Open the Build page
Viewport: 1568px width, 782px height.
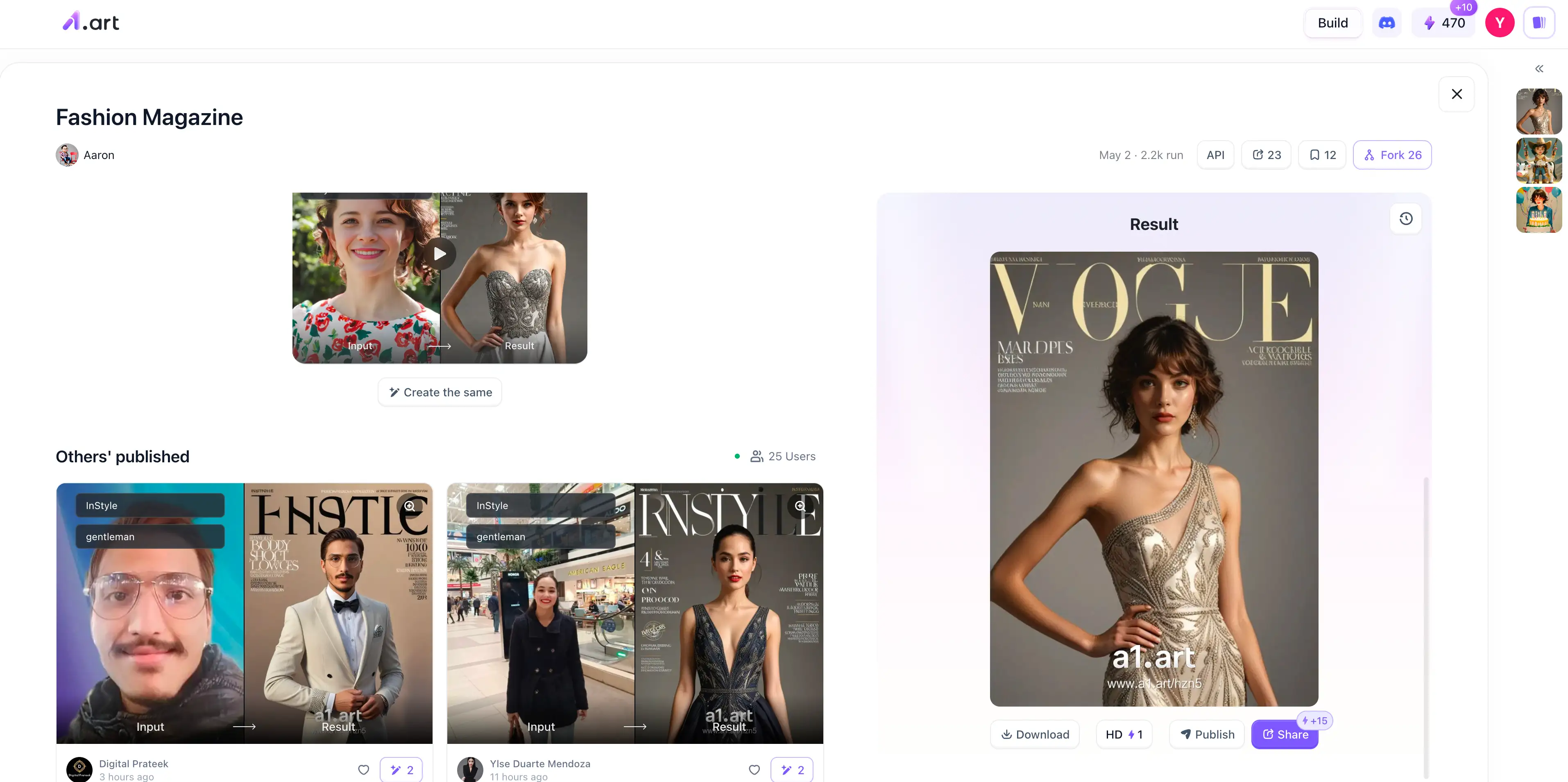[x=1332, y=23]
